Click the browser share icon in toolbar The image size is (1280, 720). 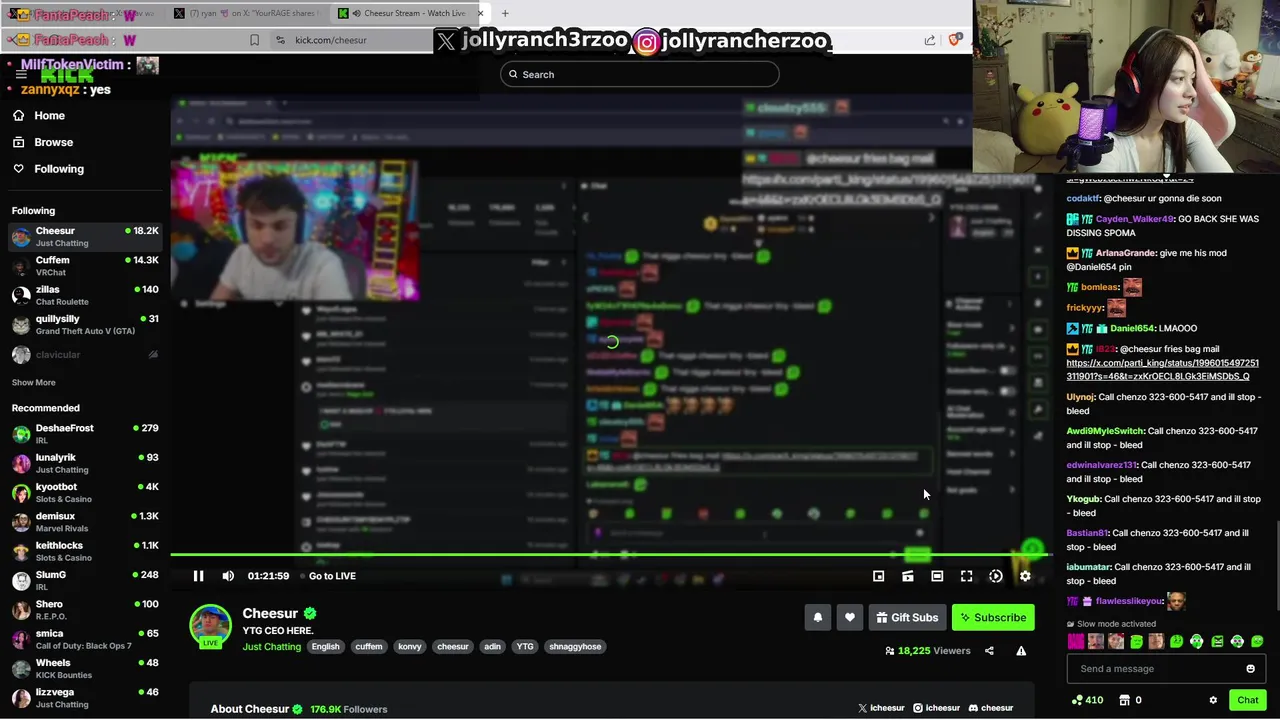tap(930, 40)
